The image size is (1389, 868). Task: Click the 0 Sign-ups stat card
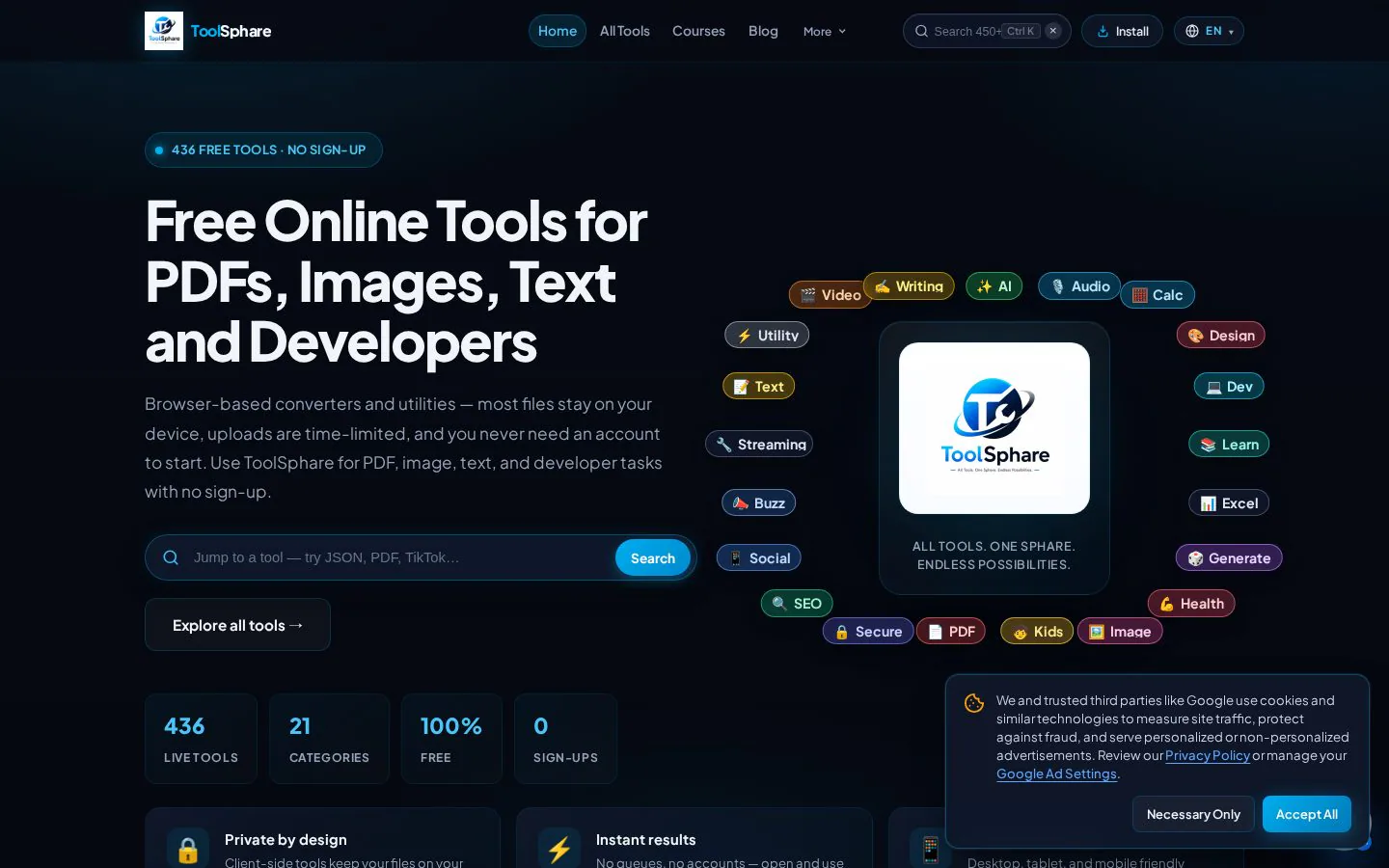tap(565, 739)
